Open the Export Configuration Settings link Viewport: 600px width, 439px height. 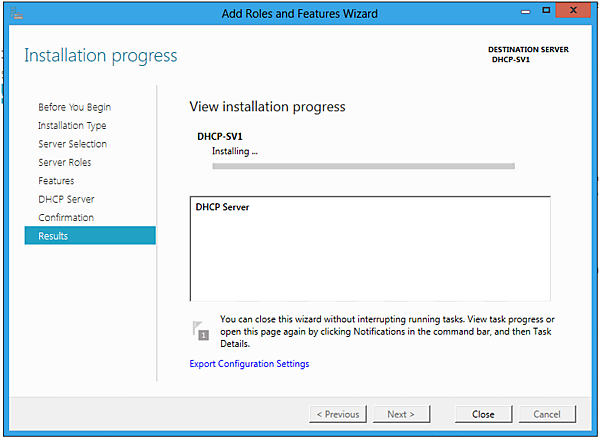point(249,364)
